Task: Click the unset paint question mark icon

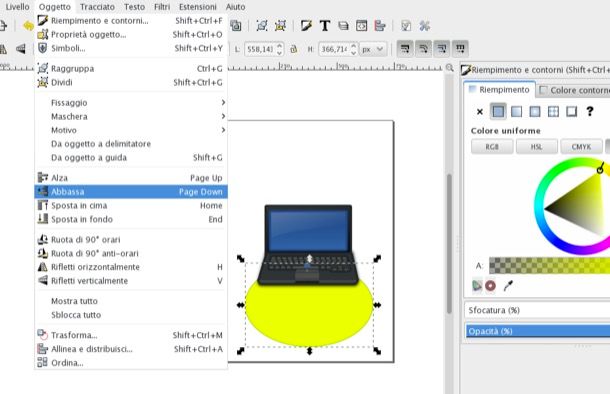Action: click(x=590, y=112)
